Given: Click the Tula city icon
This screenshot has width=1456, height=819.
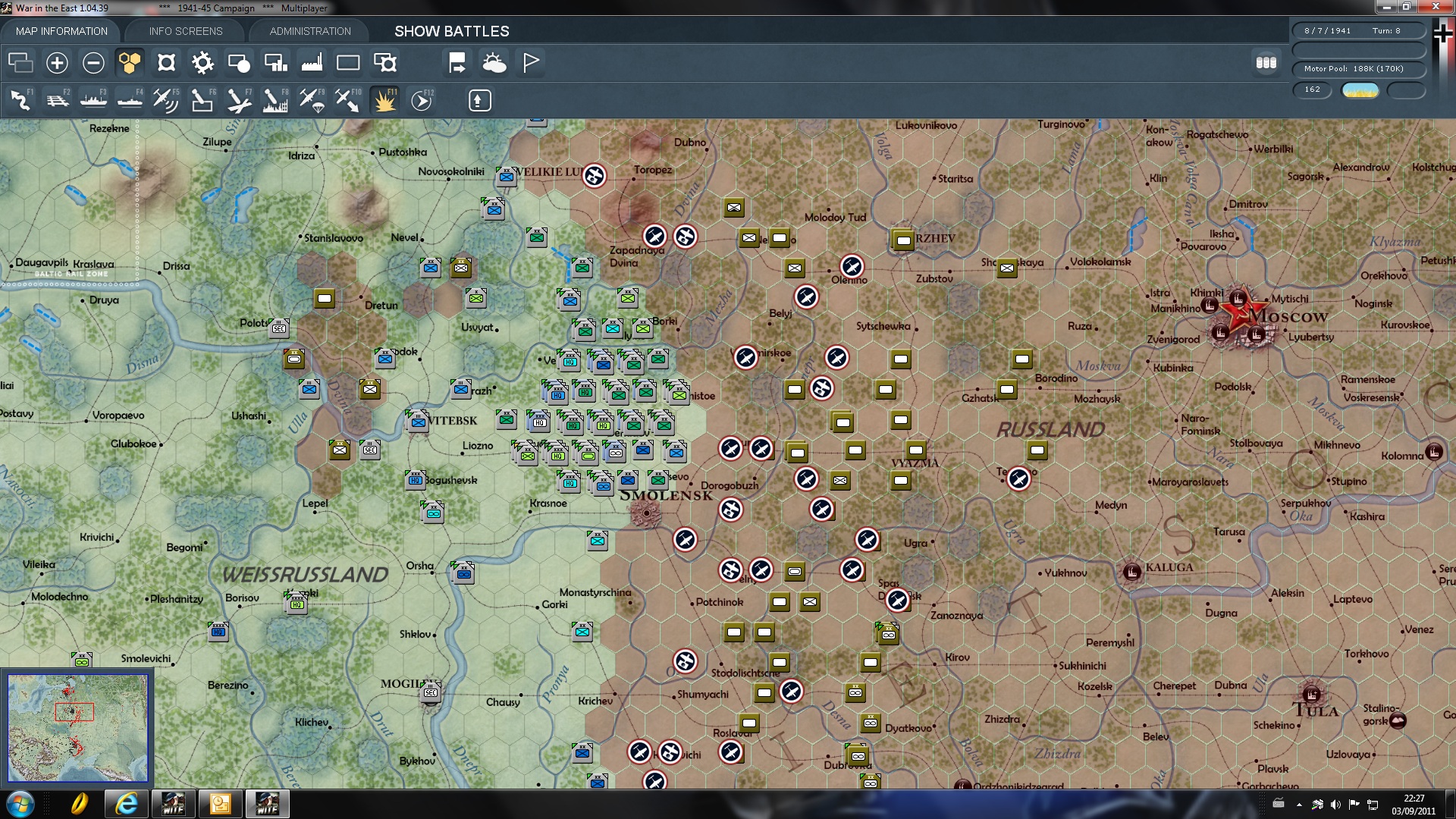Looking at the screenshot, I should coord(1311,693).
